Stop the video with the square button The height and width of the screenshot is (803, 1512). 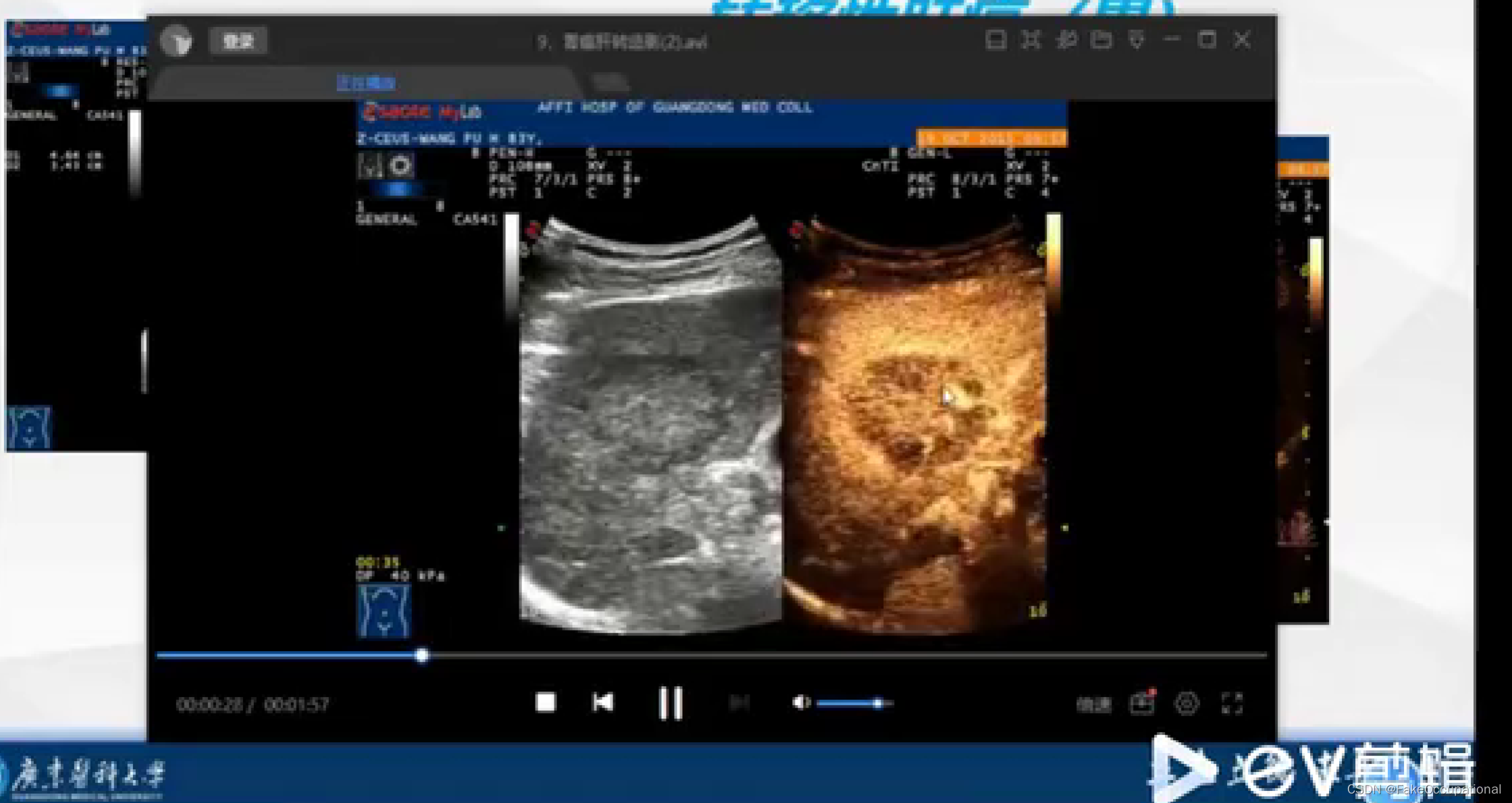[x=545, y=703]
